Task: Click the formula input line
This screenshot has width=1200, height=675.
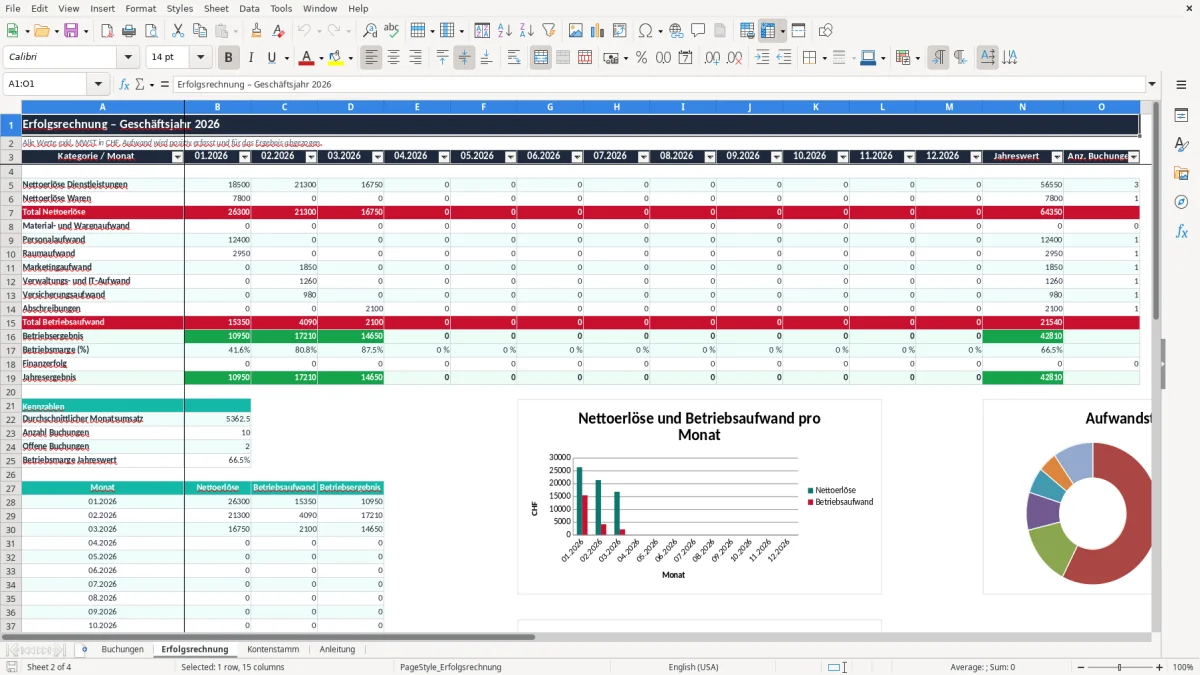Action: pos(659,84)
